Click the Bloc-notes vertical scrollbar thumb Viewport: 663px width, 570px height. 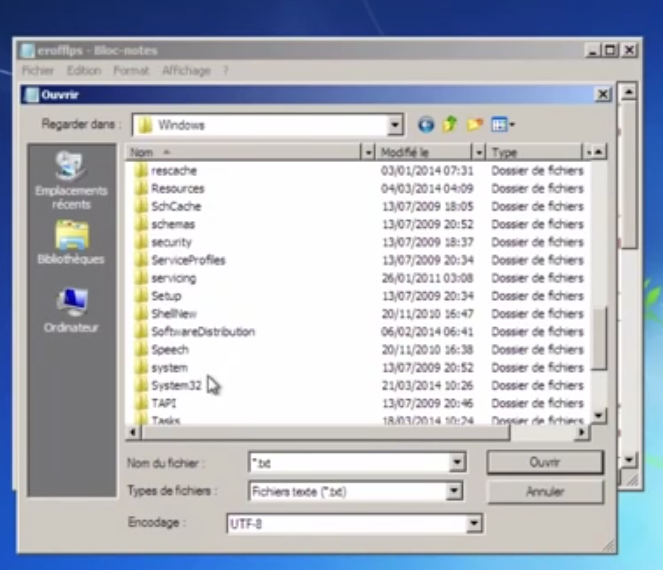[x=629, y=174]
